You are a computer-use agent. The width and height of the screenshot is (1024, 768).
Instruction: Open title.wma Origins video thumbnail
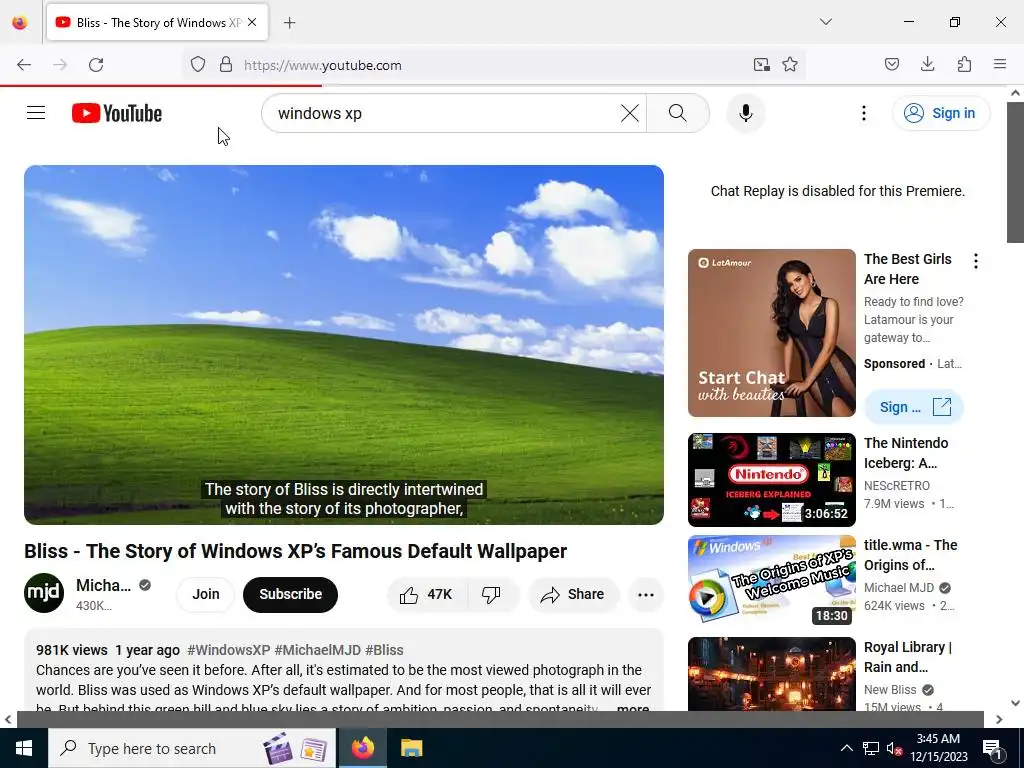(771, 580)
